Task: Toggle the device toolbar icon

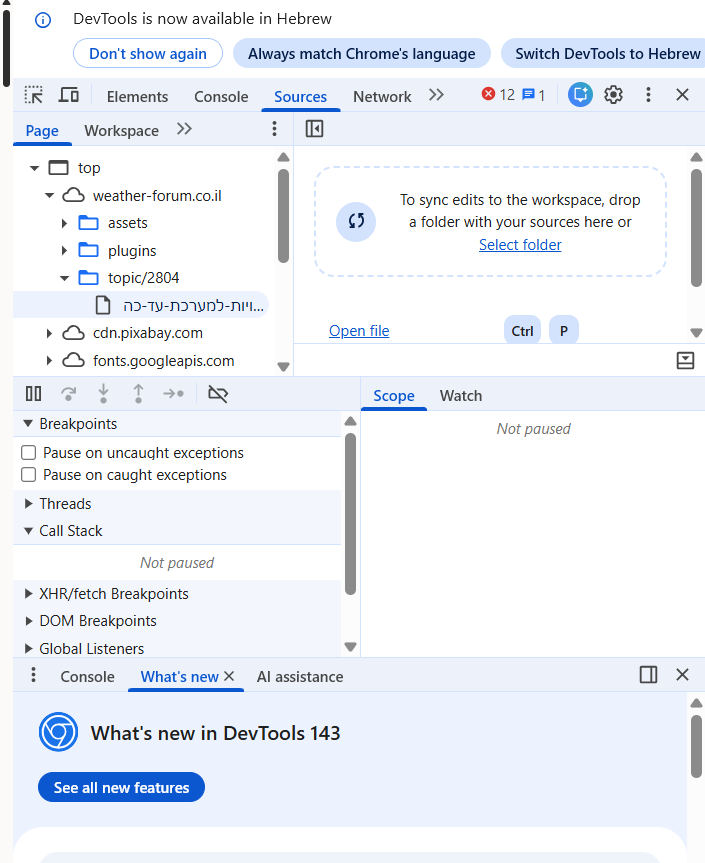Action: point(68,95)
